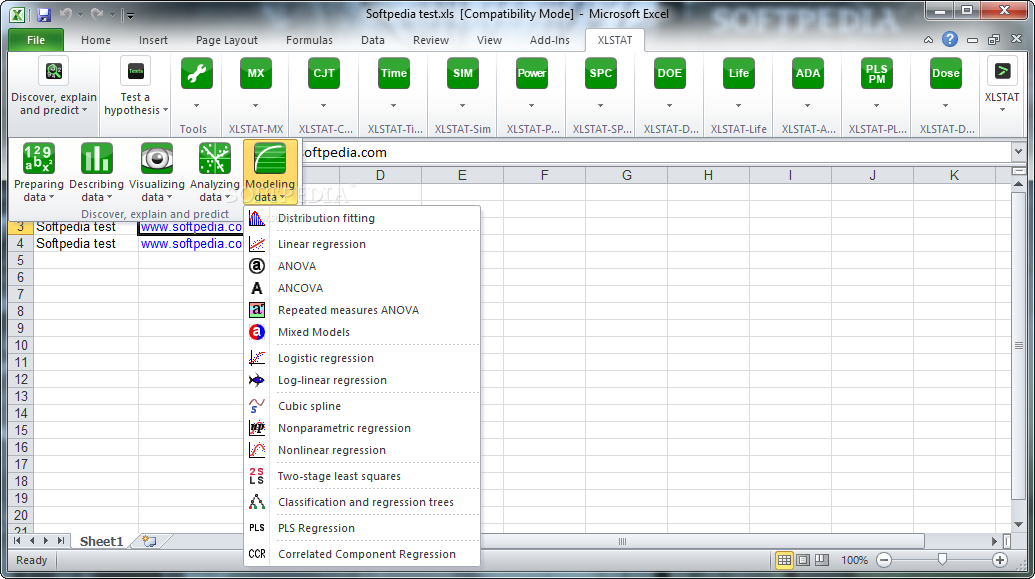1035x579 pixels.
Task: Click the zoom in plus button
Action: (x=999, y=560)
